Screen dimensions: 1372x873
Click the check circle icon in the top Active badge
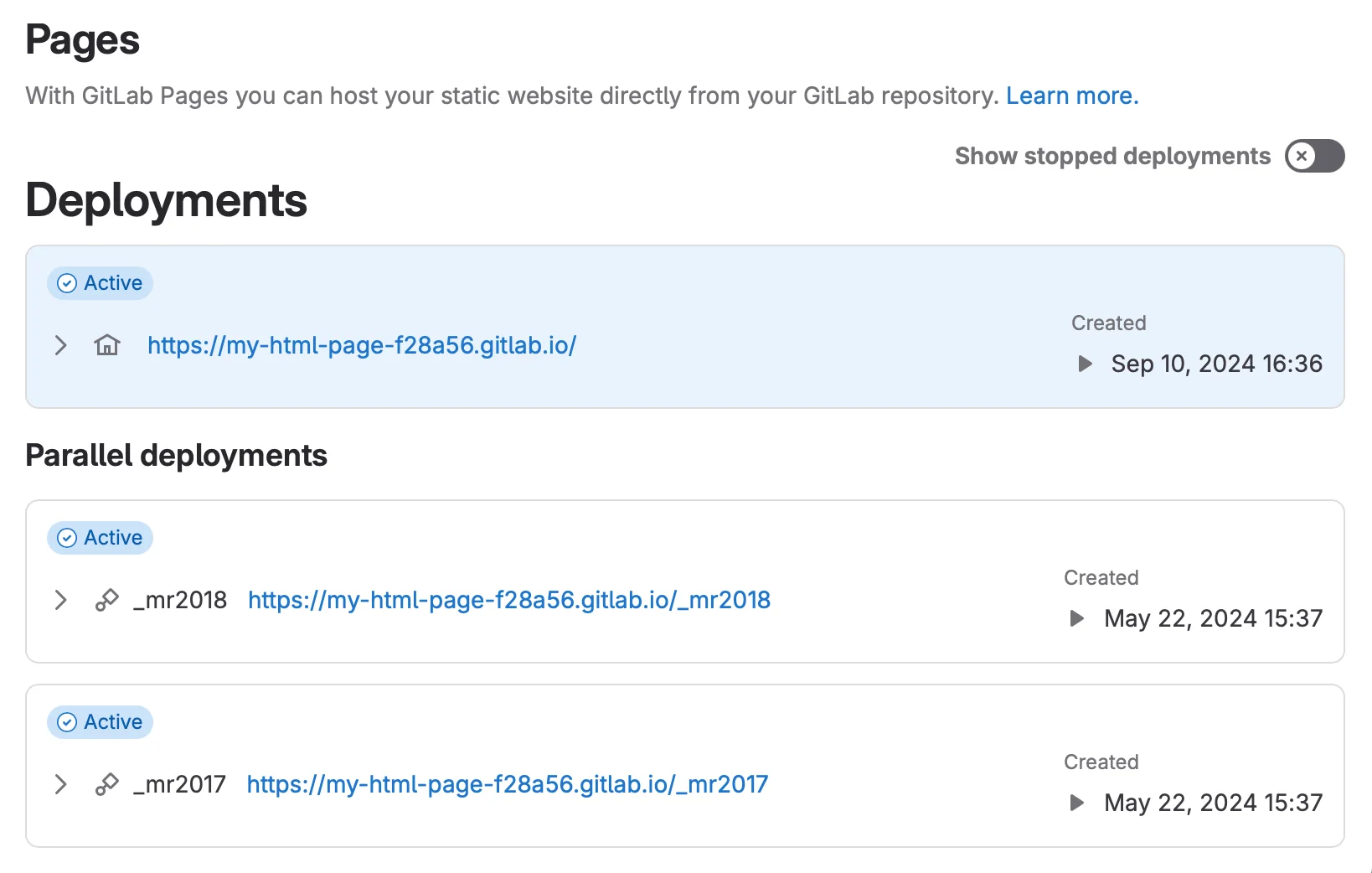click(66, 283)
